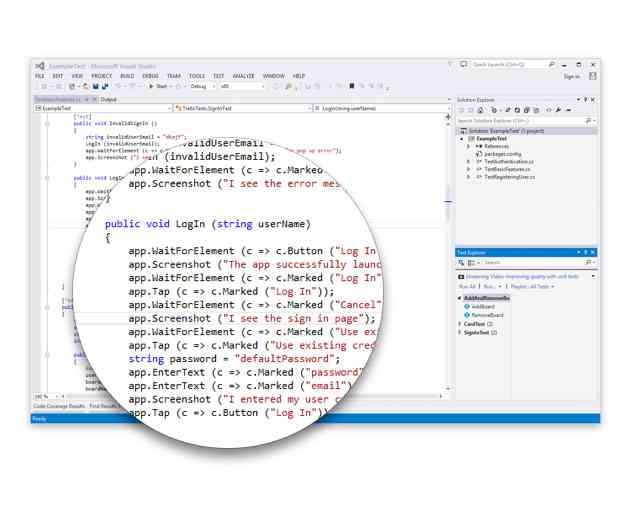
Task: Click the Visual Studio logo icon
Action: point(39,66)
